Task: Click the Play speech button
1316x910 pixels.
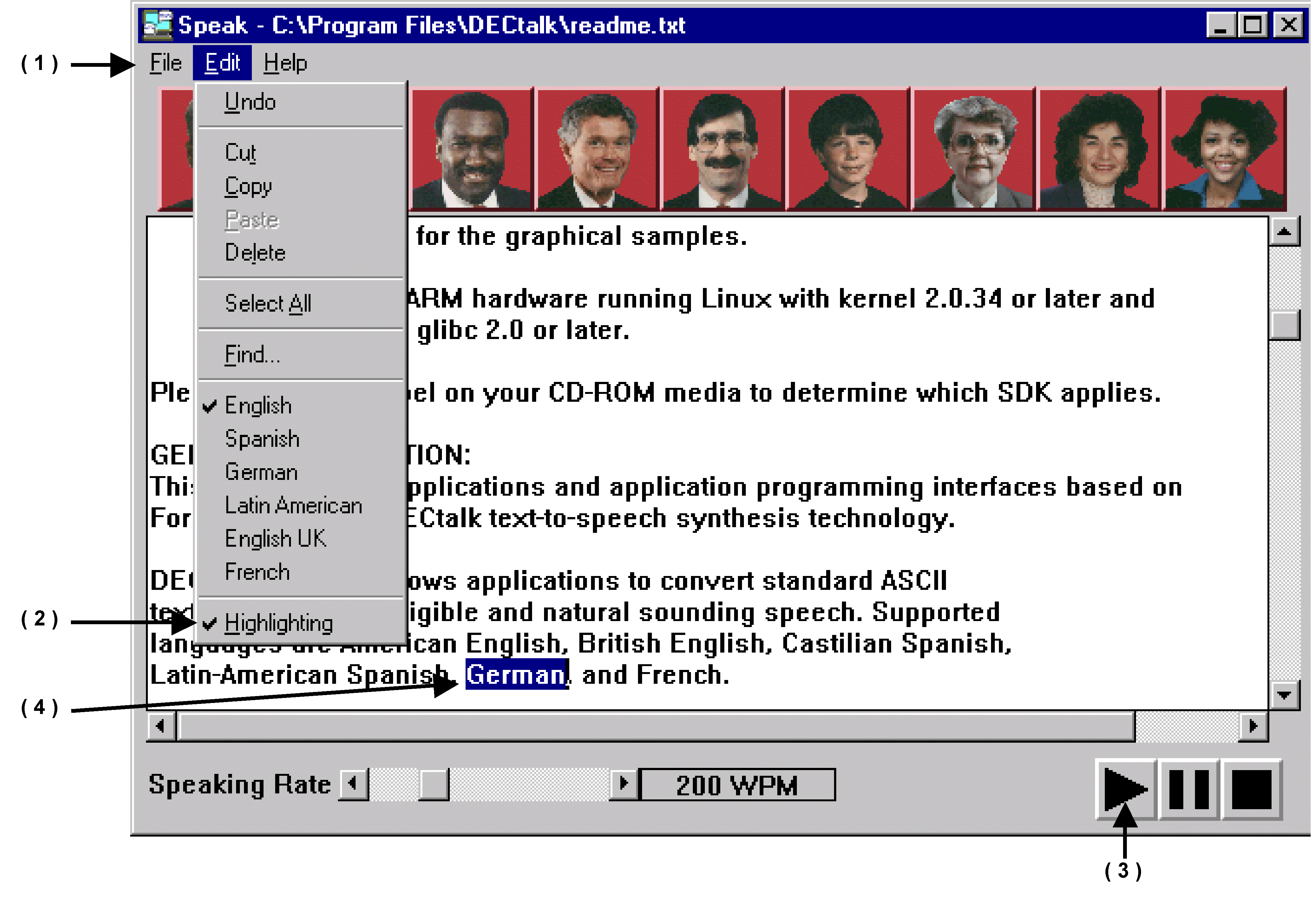Action: [x=1124, y=789]
